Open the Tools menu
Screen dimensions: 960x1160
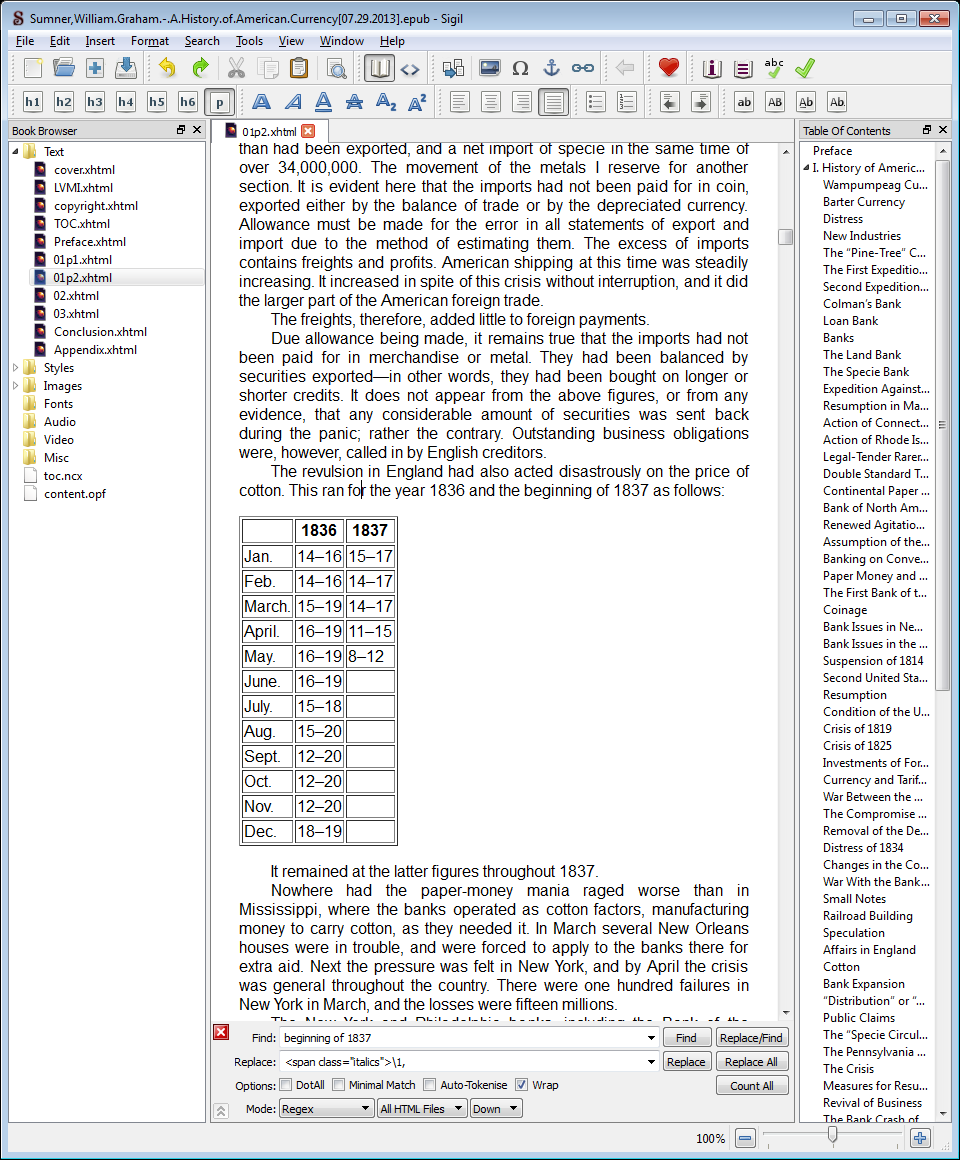coord(249,41)
